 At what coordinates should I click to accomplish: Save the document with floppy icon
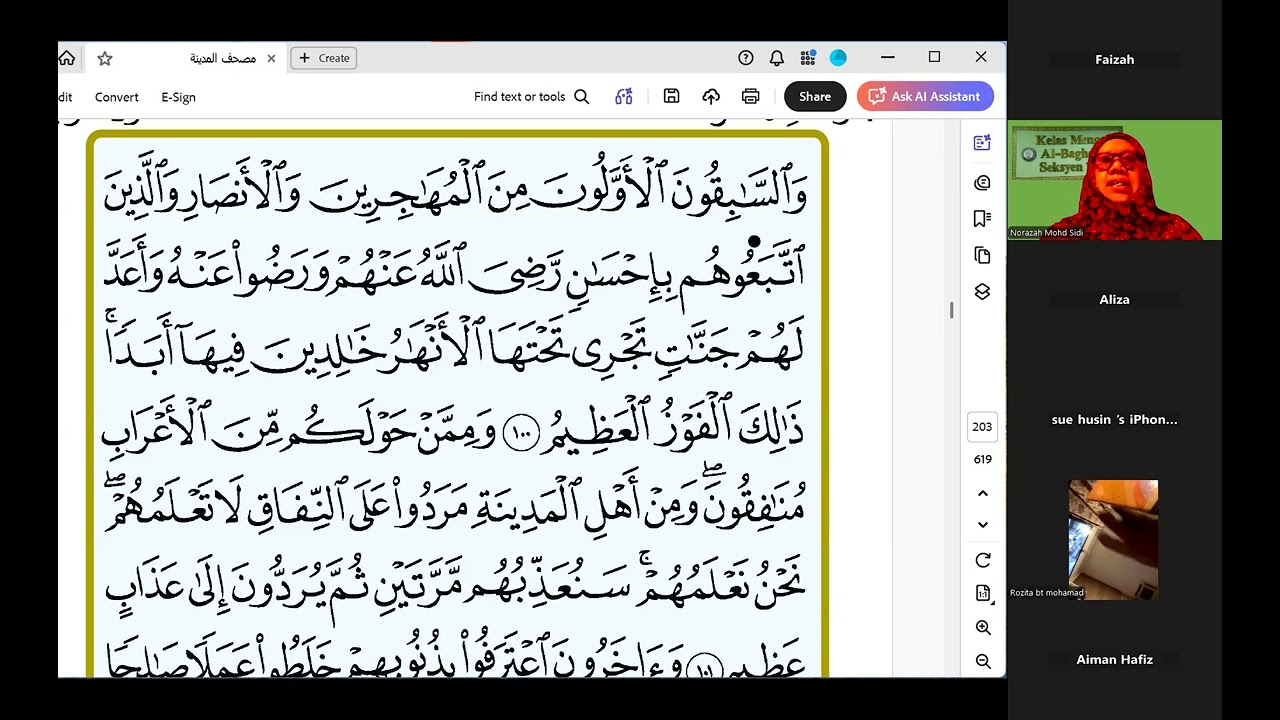671,97
